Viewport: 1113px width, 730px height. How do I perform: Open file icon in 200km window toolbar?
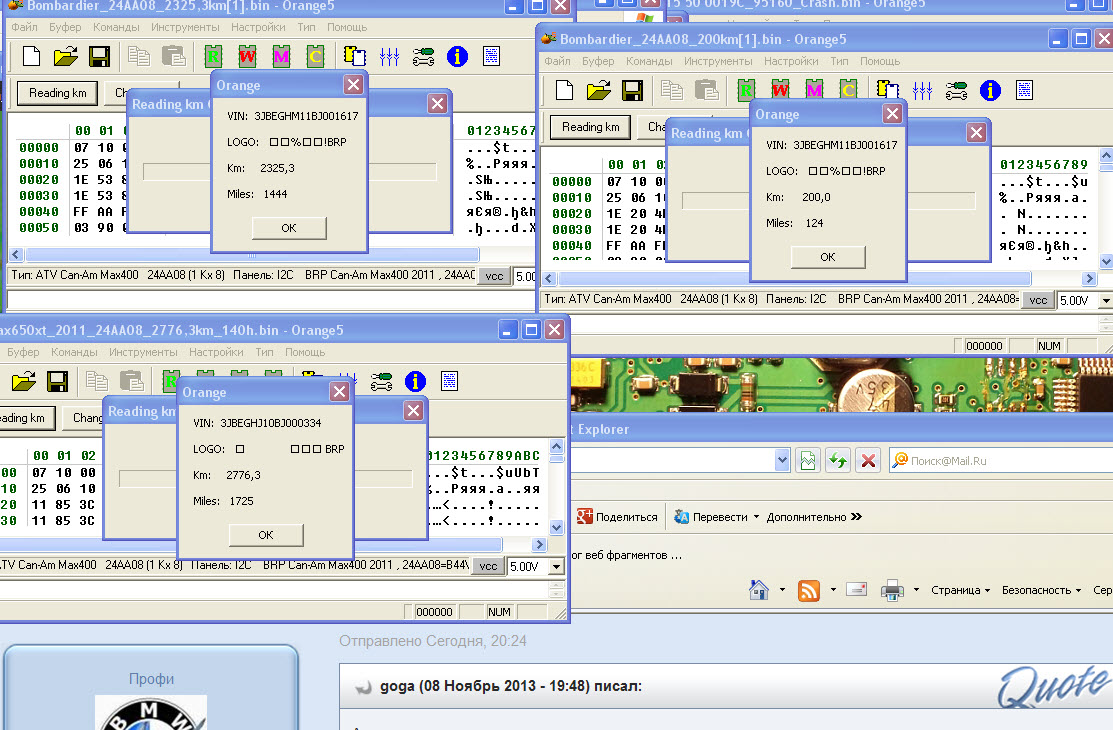(x=598, y=90)
